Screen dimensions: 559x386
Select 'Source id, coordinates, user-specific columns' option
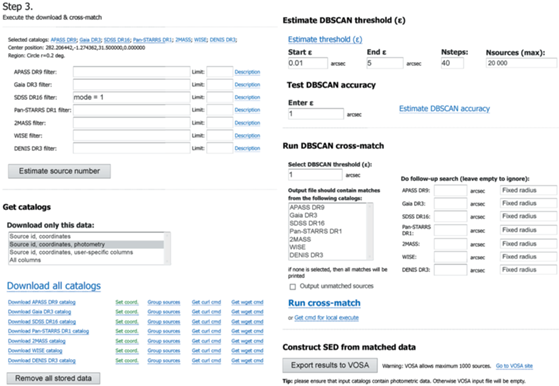pos(86,252)
